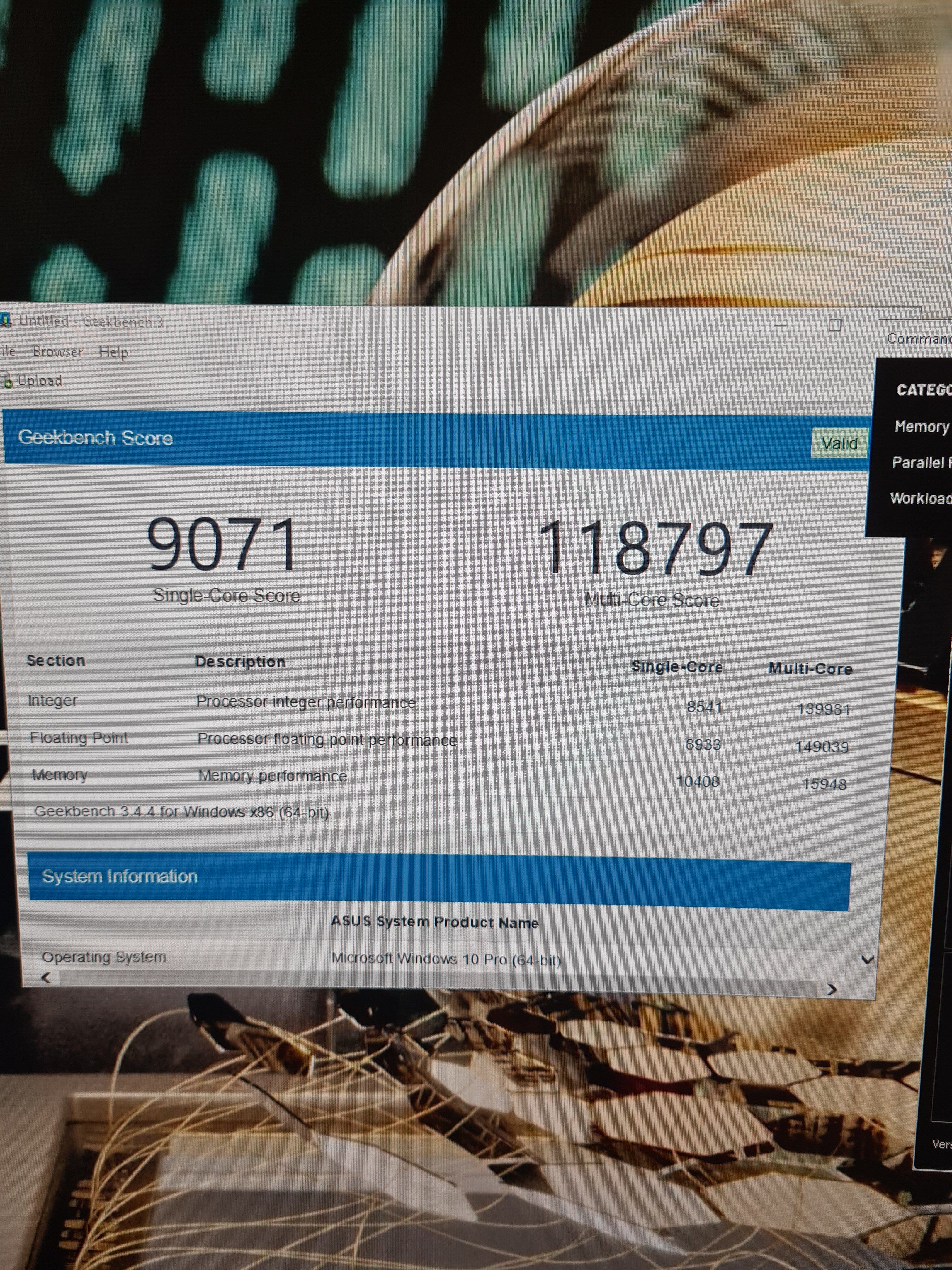Viewport: 952px width, 1270px height.
Task: Open the partially visible File menu
Action: (x=8, y=351)
